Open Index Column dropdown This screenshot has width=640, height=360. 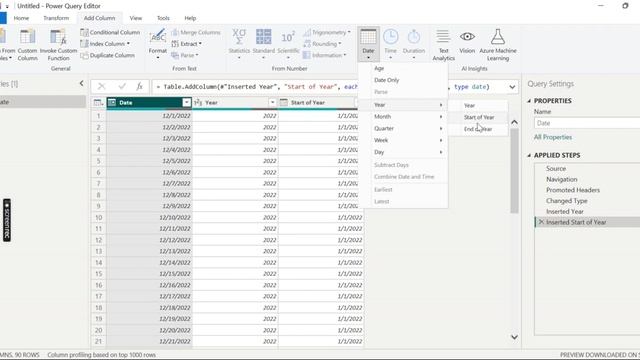coord(105,44)
